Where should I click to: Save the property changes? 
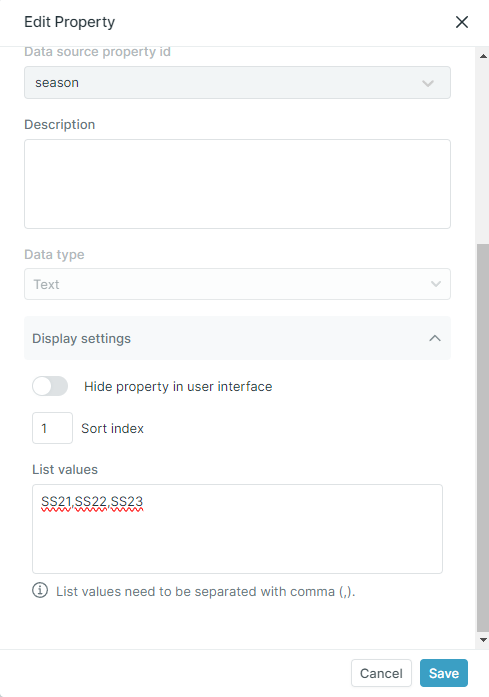(x=444, y=673)
